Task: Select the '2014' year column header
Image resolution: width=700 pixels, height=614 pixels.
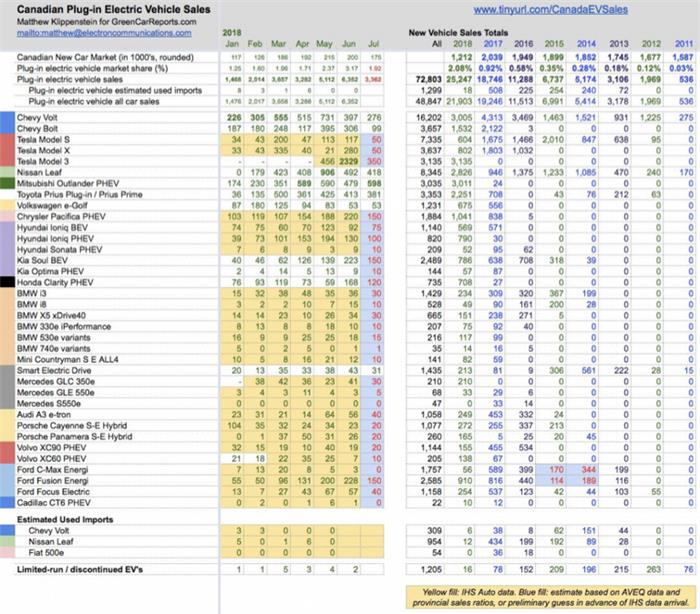Action: tap(586, 44)
